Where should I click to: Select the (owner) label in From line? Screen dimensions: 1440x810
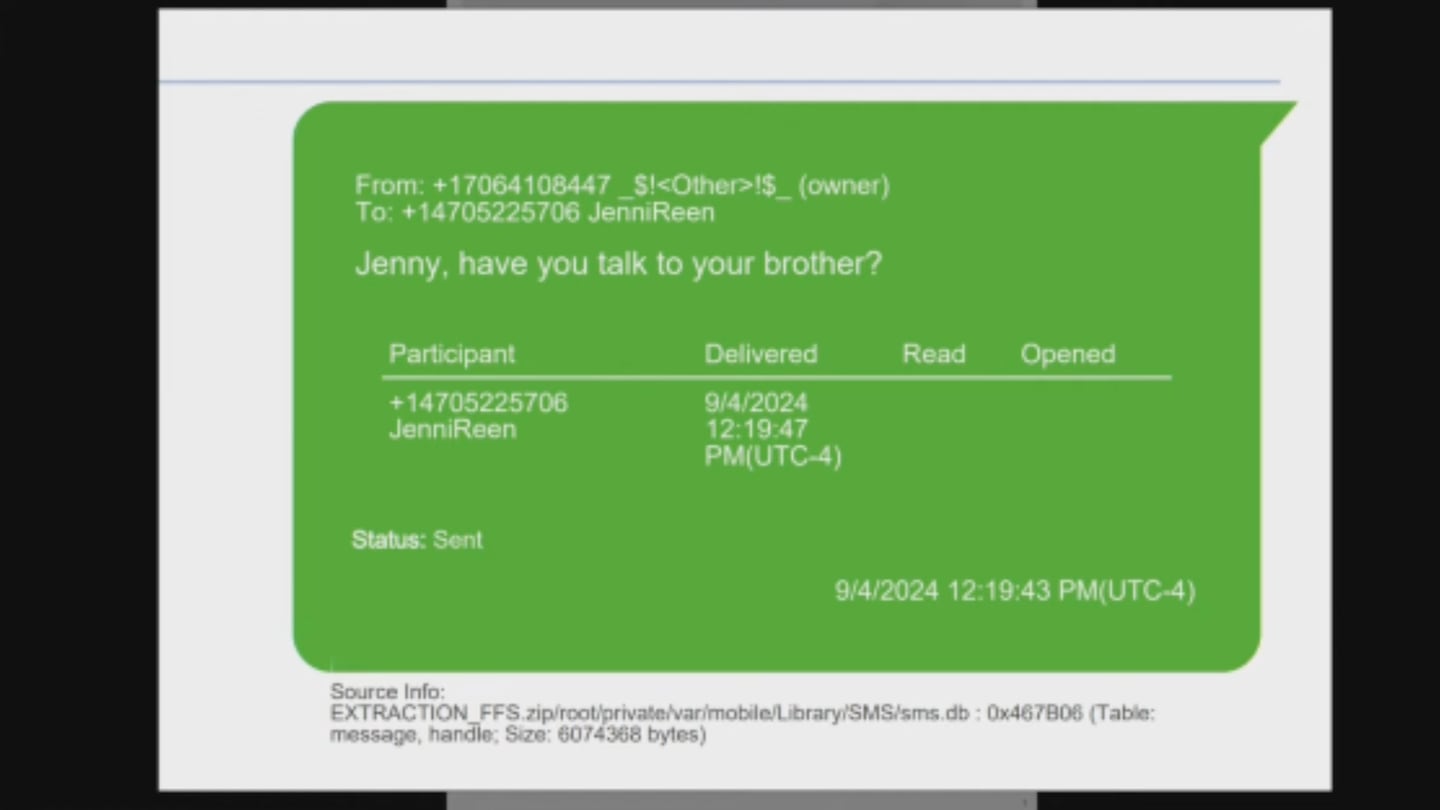[843, 186]
